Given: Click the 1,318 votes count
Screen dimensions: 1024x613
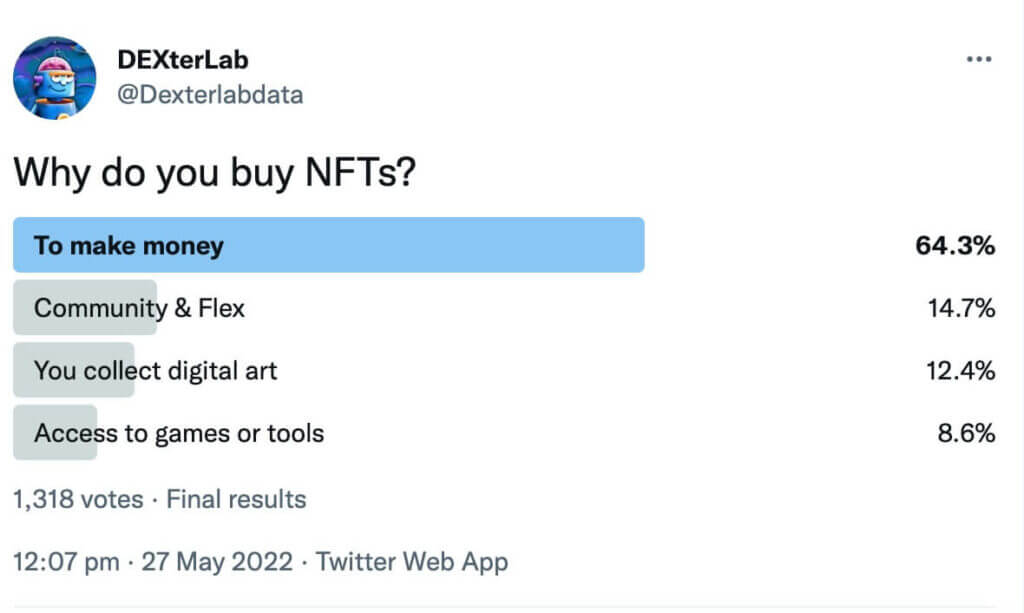Looking at the screenshot, I should [x=78, y=499].
